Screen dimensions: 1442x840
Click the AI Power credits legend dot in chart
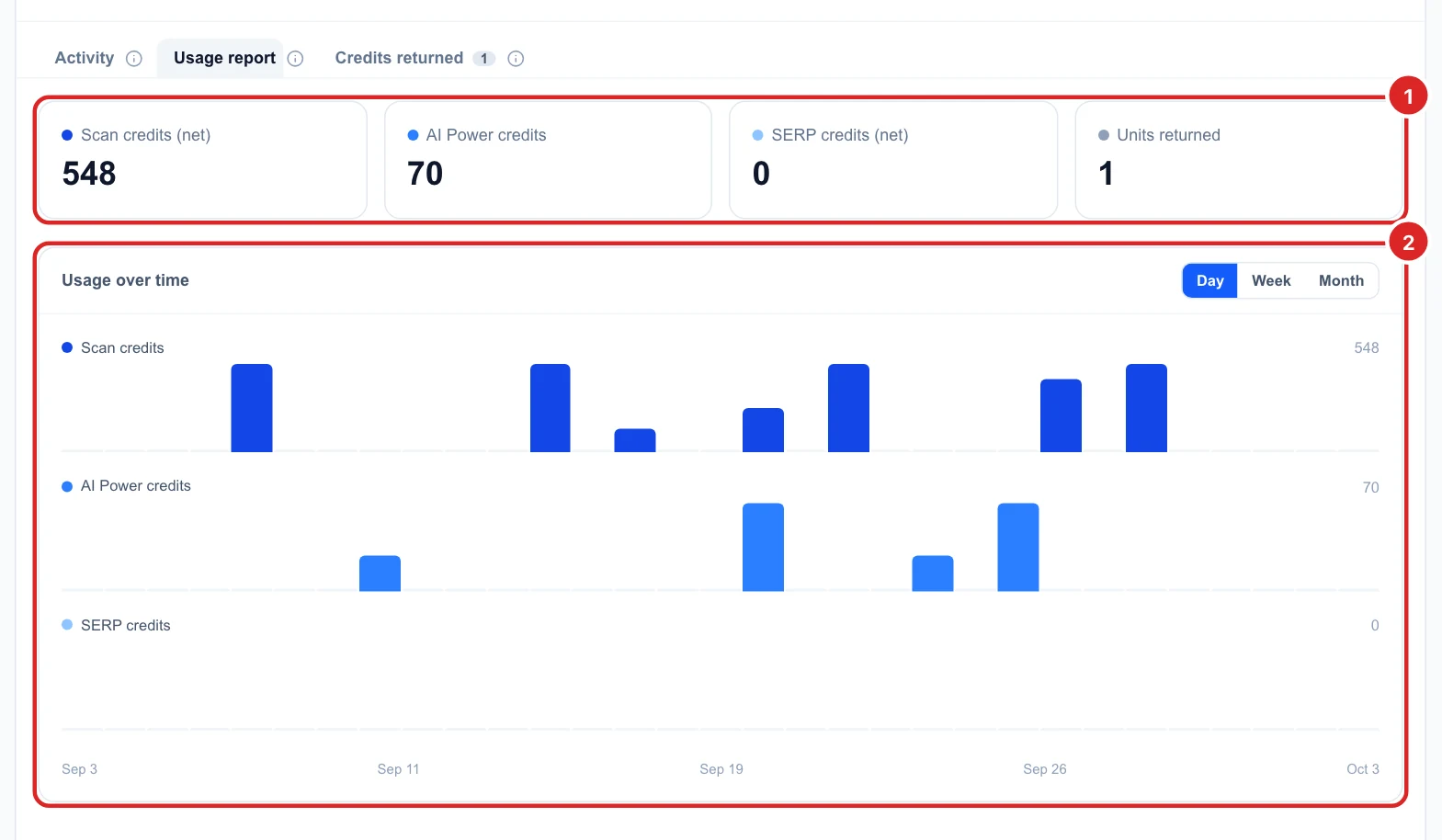coord(67,486)
